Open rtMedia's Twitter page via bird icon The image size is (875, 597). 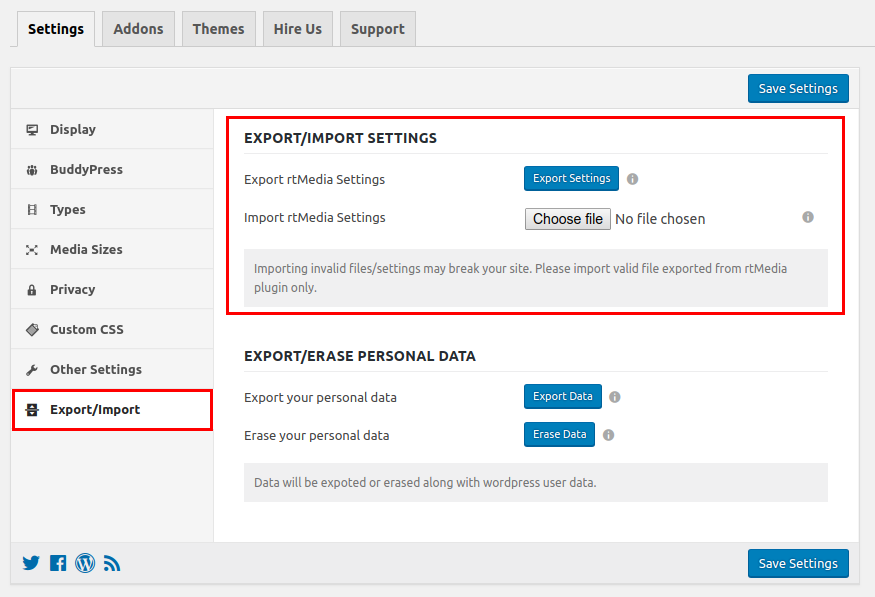click(30, 563)
